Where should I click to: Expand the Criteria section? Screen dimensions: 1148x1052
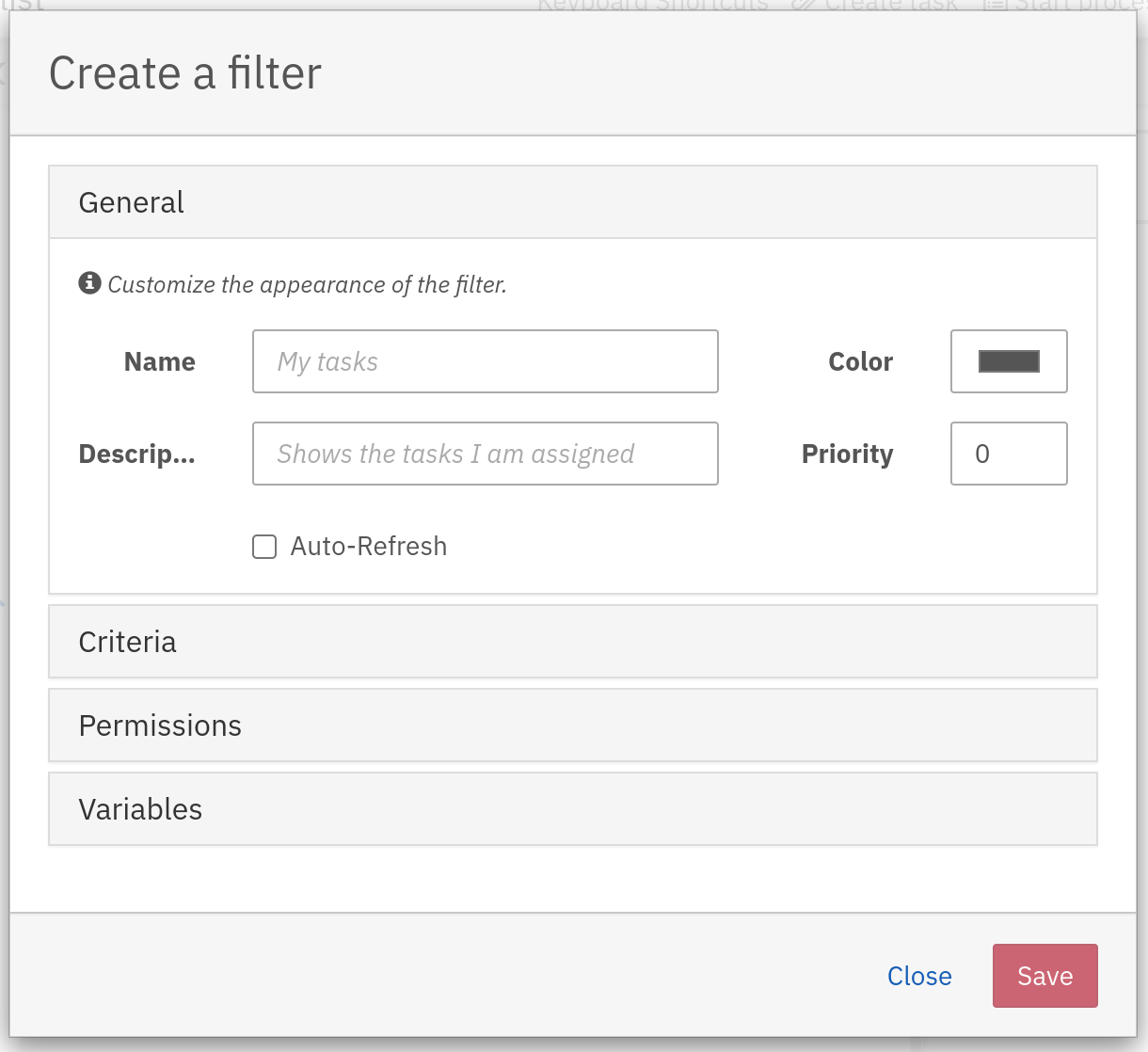(x=127, y=641)
